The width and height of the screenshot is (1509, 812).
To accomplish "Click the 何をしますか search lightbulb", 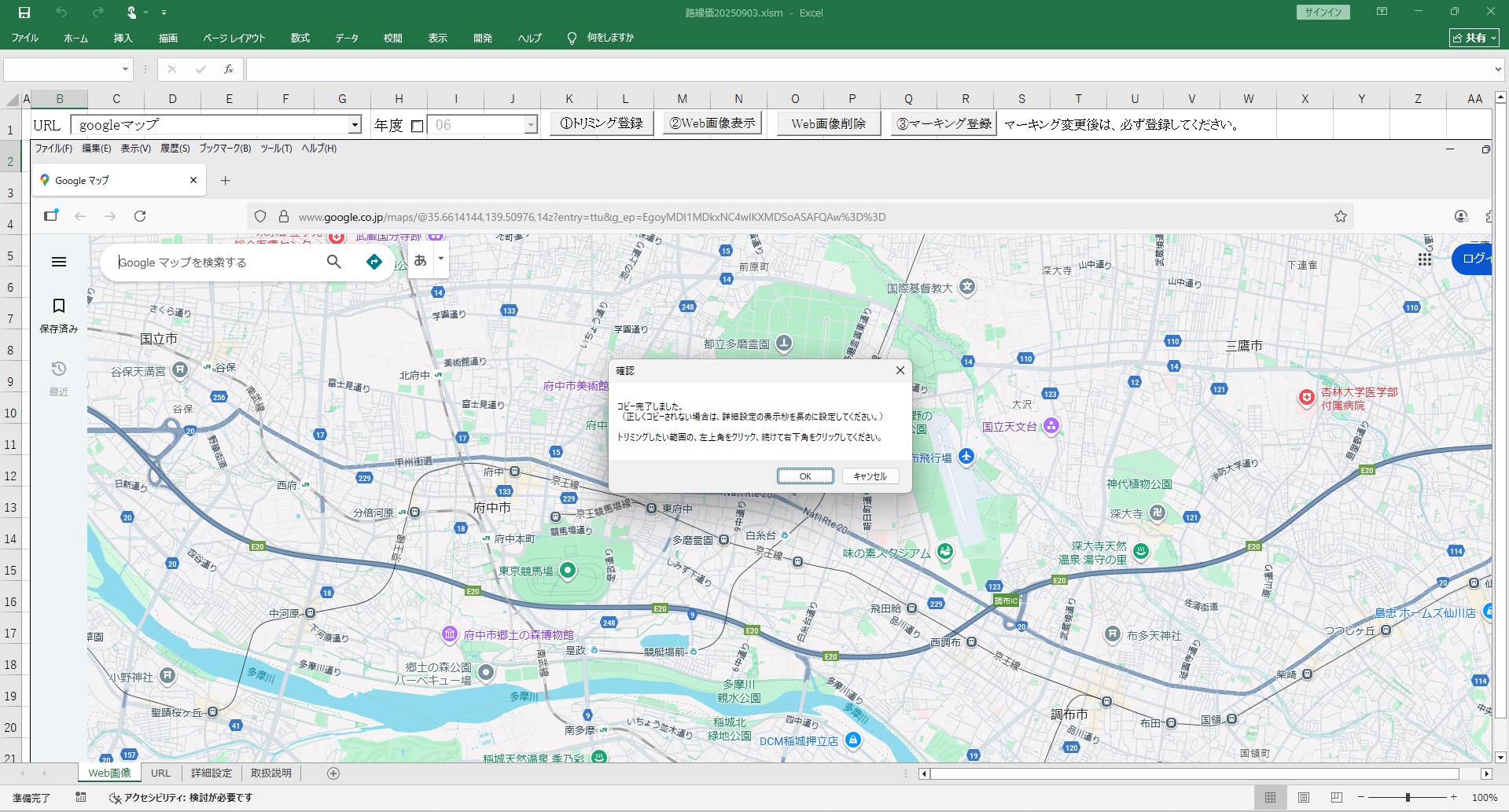I will click(572, 38).
